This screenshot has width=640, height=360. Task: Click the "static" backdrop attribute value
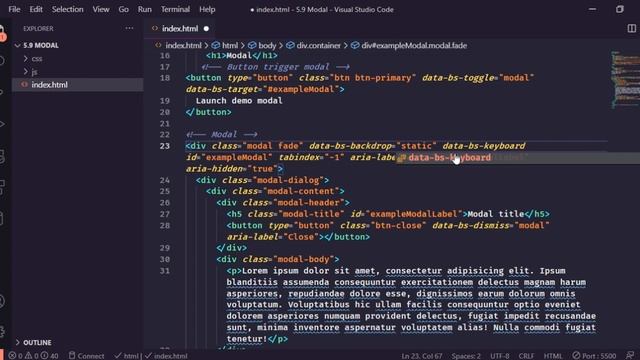pos(416,146)
